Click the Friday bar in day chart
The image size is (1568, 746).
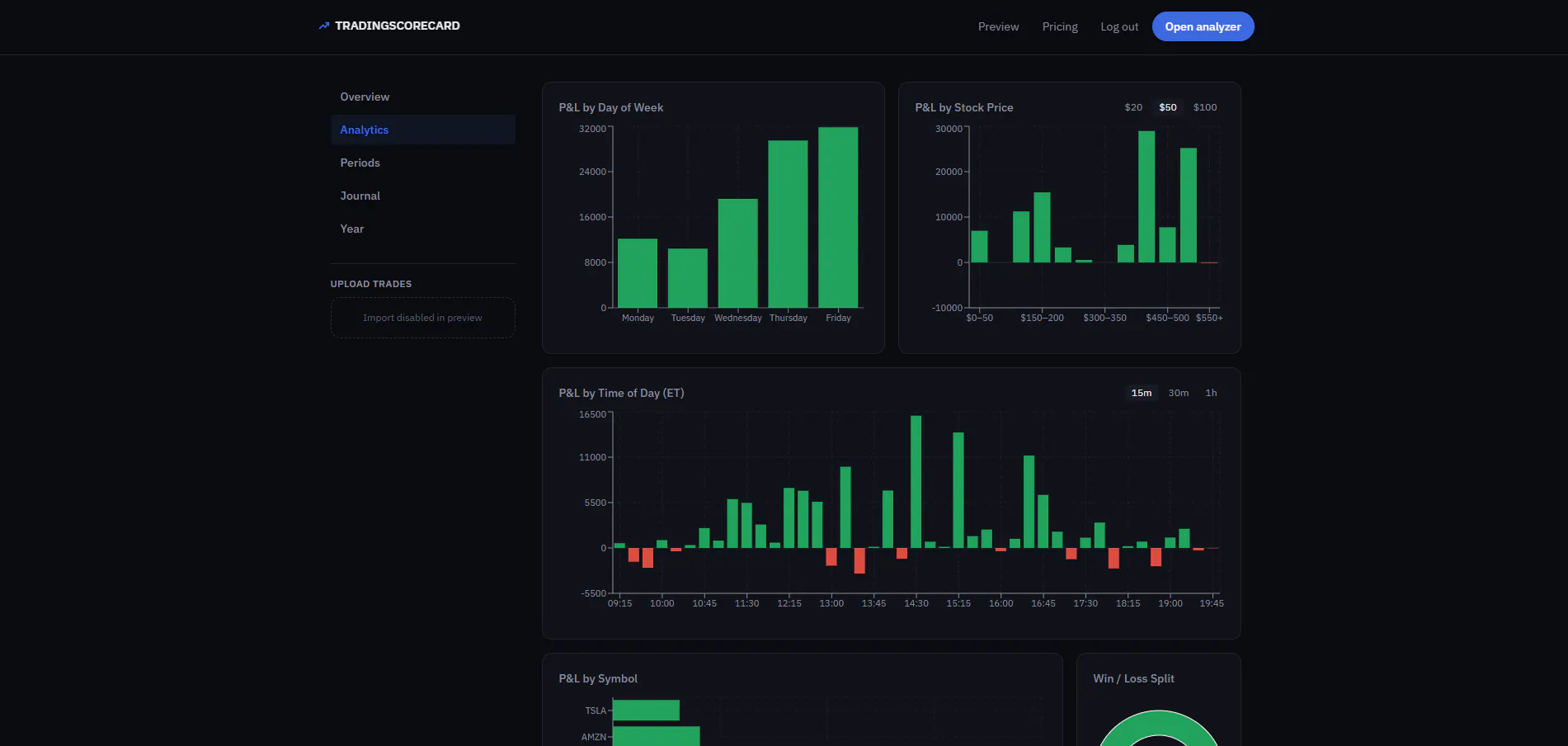pos(838,217)
